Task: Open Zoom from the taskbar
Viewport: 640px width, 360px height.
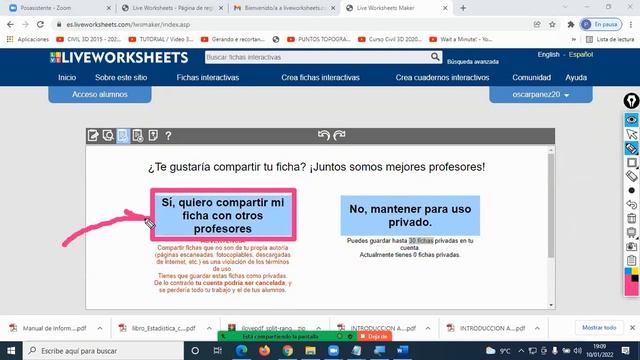Action: 333,351
